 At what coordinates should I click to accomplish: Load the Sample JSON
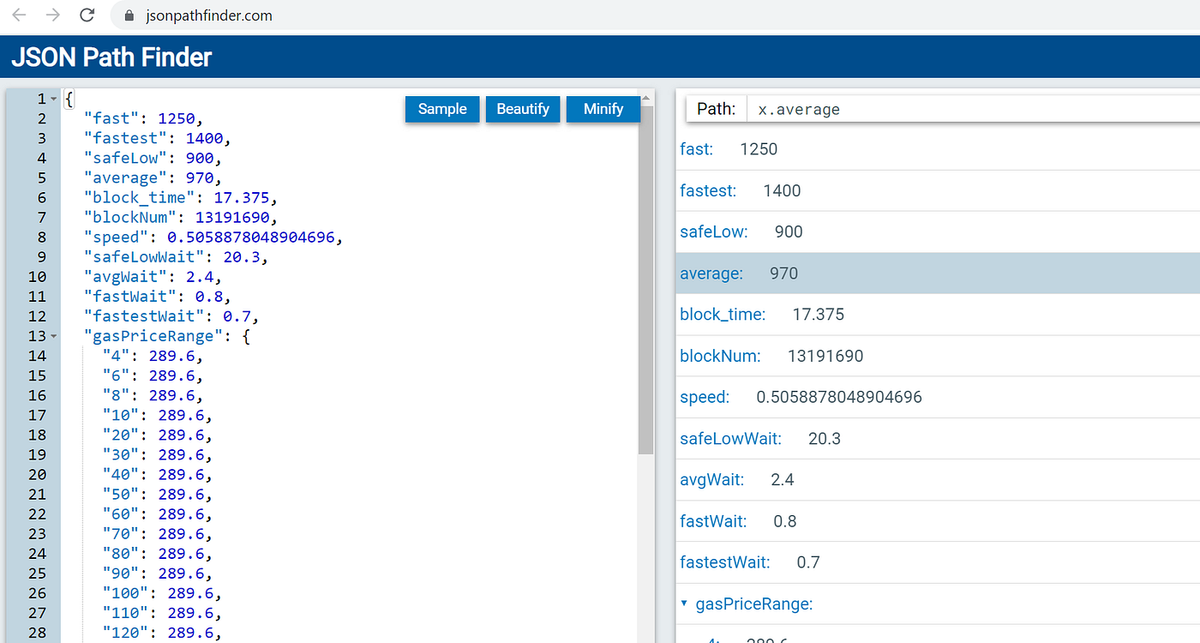coord(442,109)
